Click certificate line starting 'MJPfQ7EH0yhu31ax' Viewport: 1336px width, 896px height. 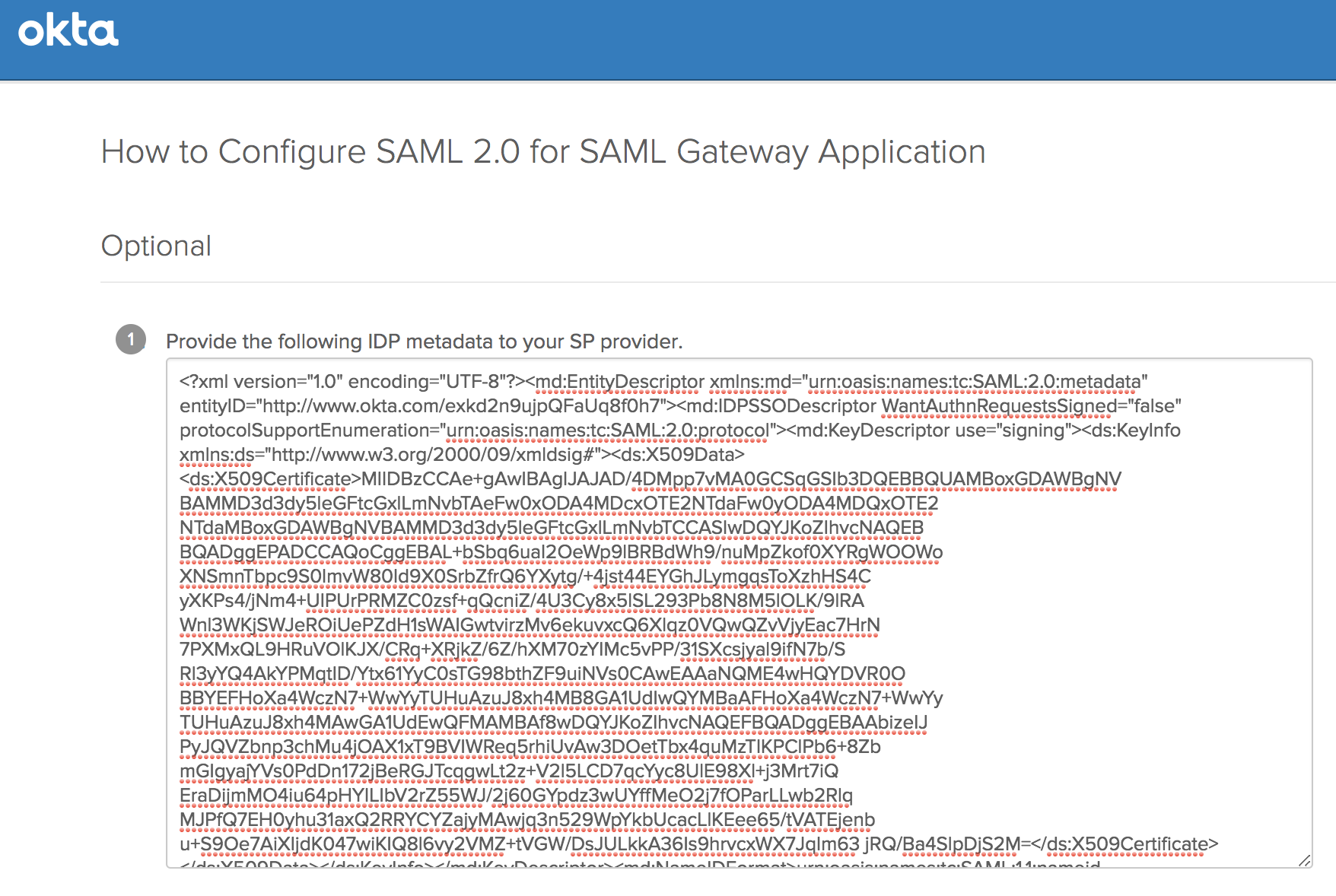coord(526,820)
